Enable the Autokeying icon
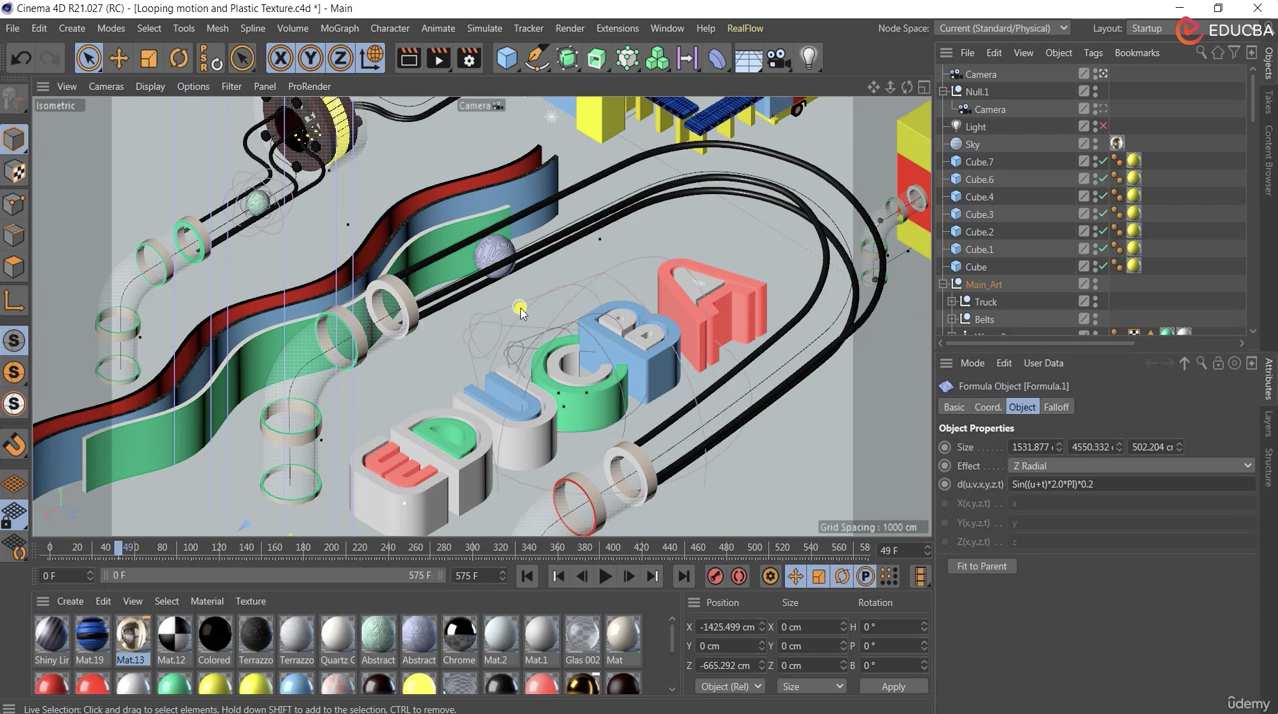This screenshot has width=1278, height=714. pyautogui.click(x=738, y=576)
